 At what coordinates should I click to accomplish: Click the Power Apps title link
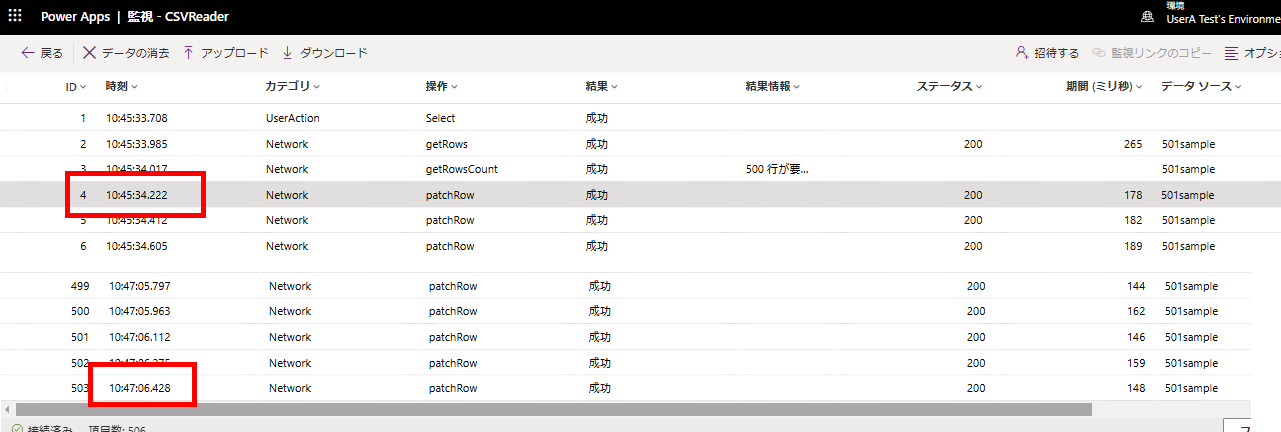75,16
